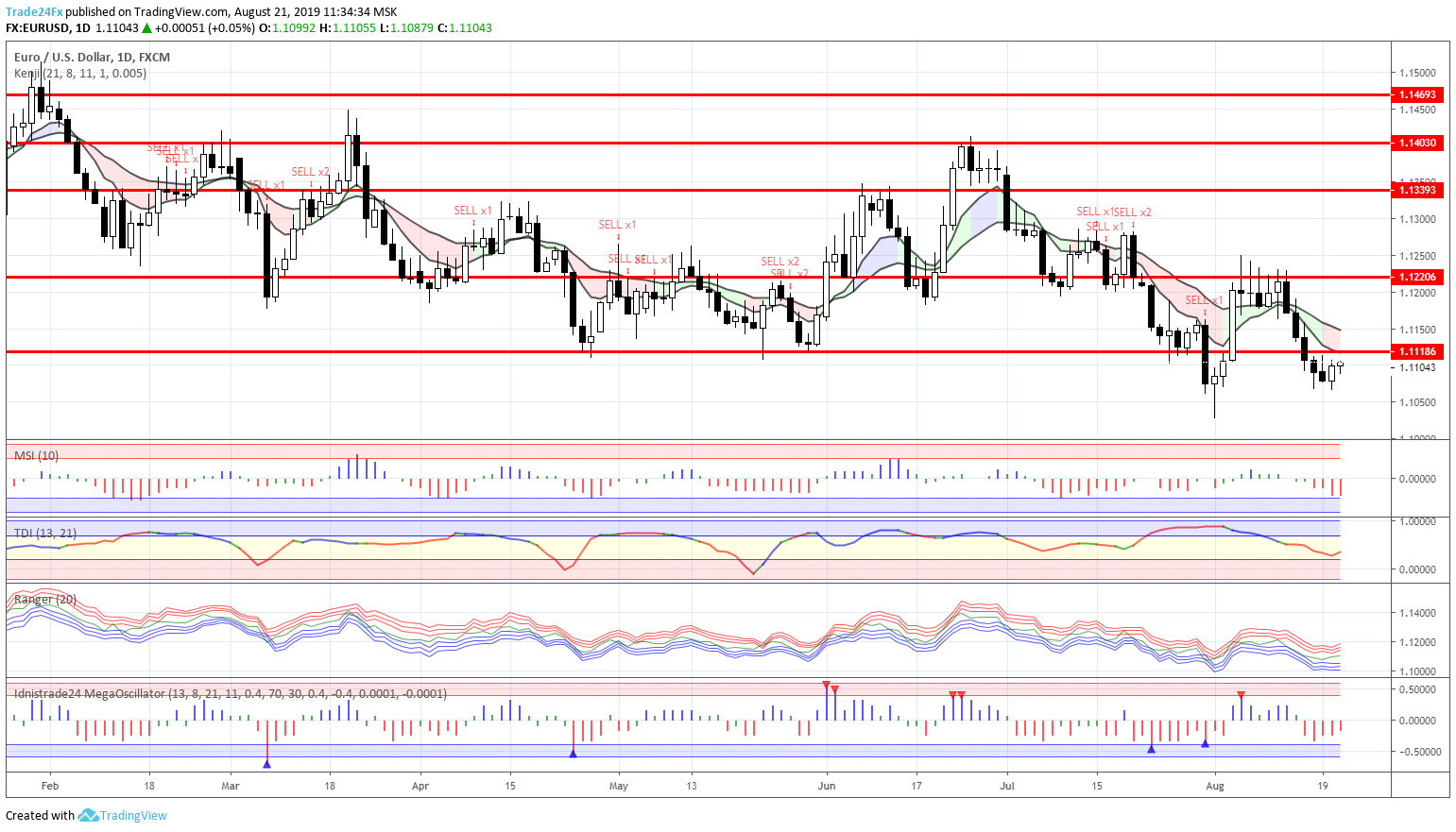Click the FX:EURUSD, 1D symbol text
Image resolution: width=1456 pixels, height=832 pixels.
(x=48, y=28)
